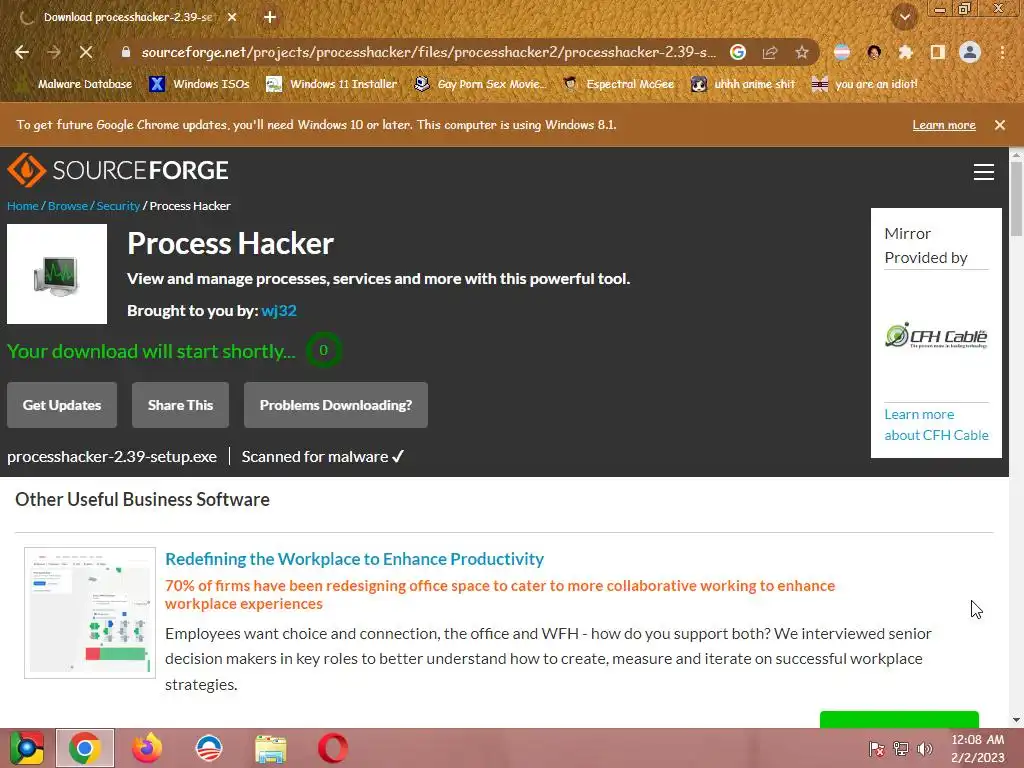1024x768 pixels.
Task: Open the Extensions puzzle-piece menu
Action: coord(906,52)
